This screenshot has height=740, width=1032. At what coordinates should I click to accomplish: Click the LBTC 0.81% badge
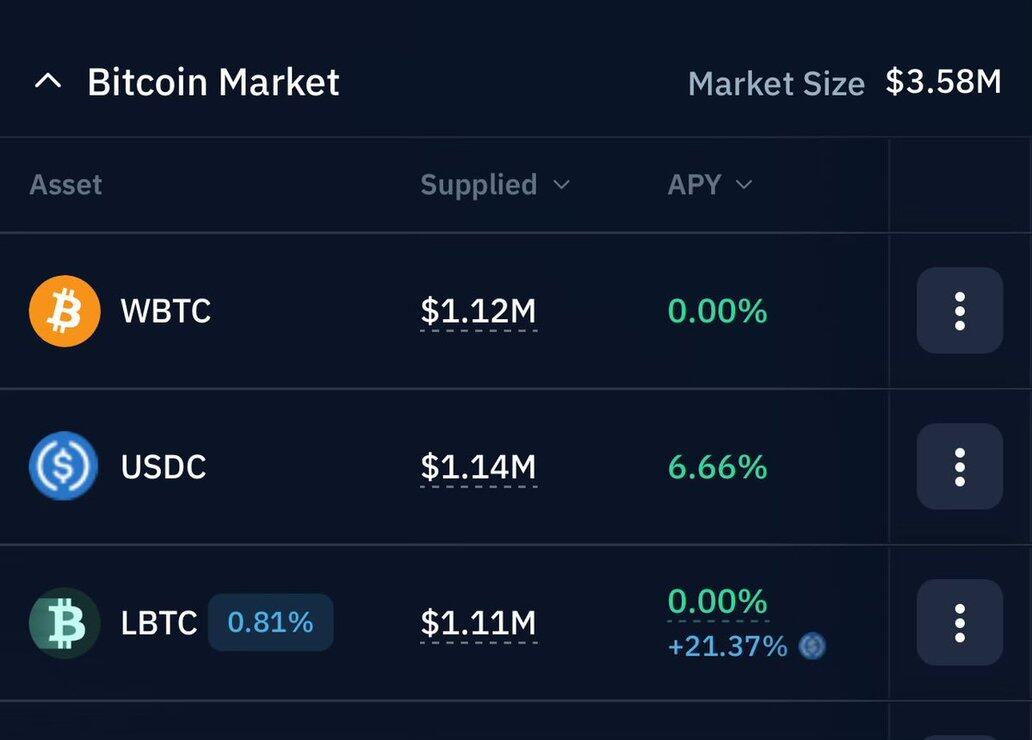click(271, 622)
